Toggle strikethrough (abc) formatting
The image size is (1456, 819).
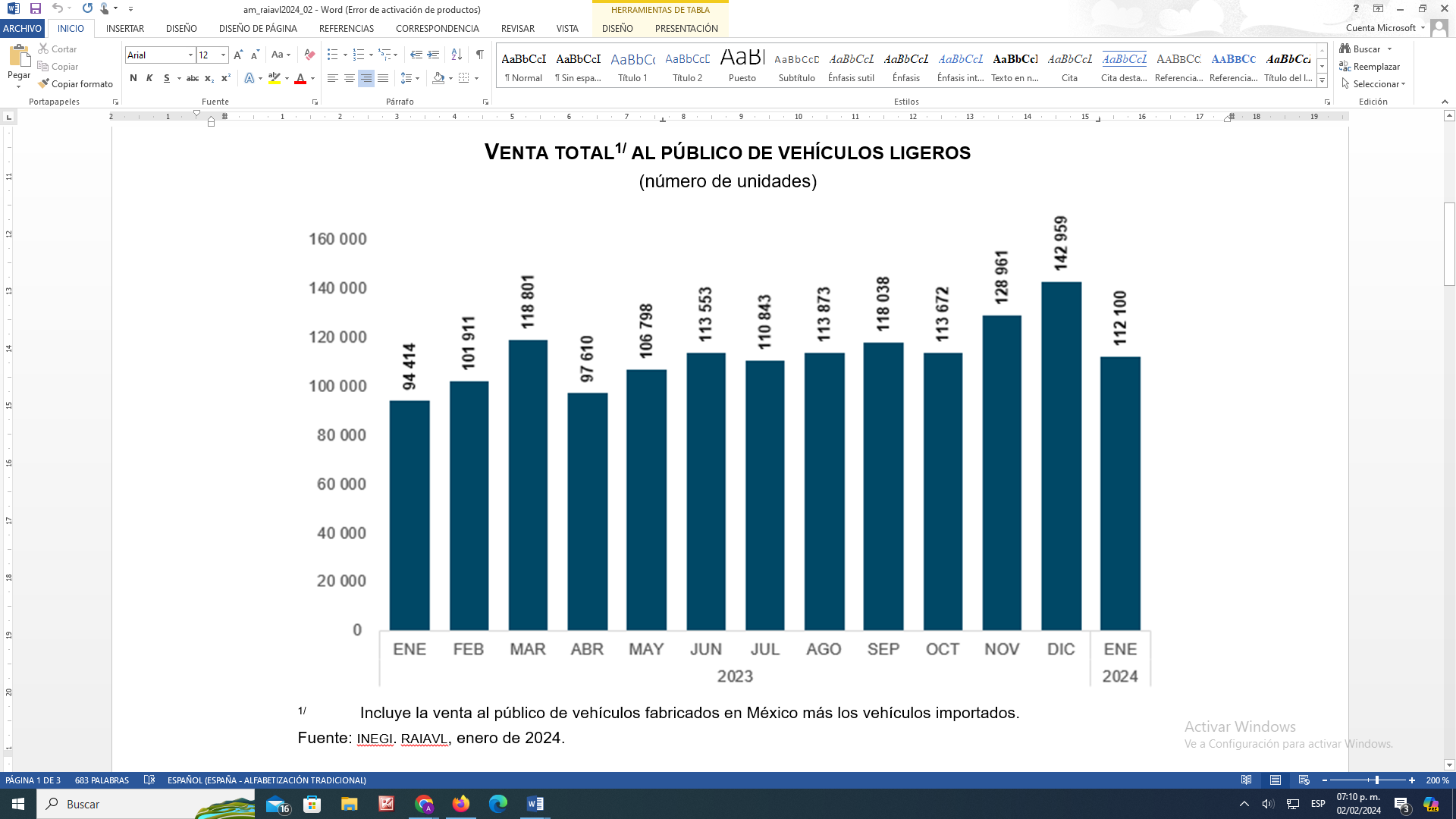click(x=193, y=78)
